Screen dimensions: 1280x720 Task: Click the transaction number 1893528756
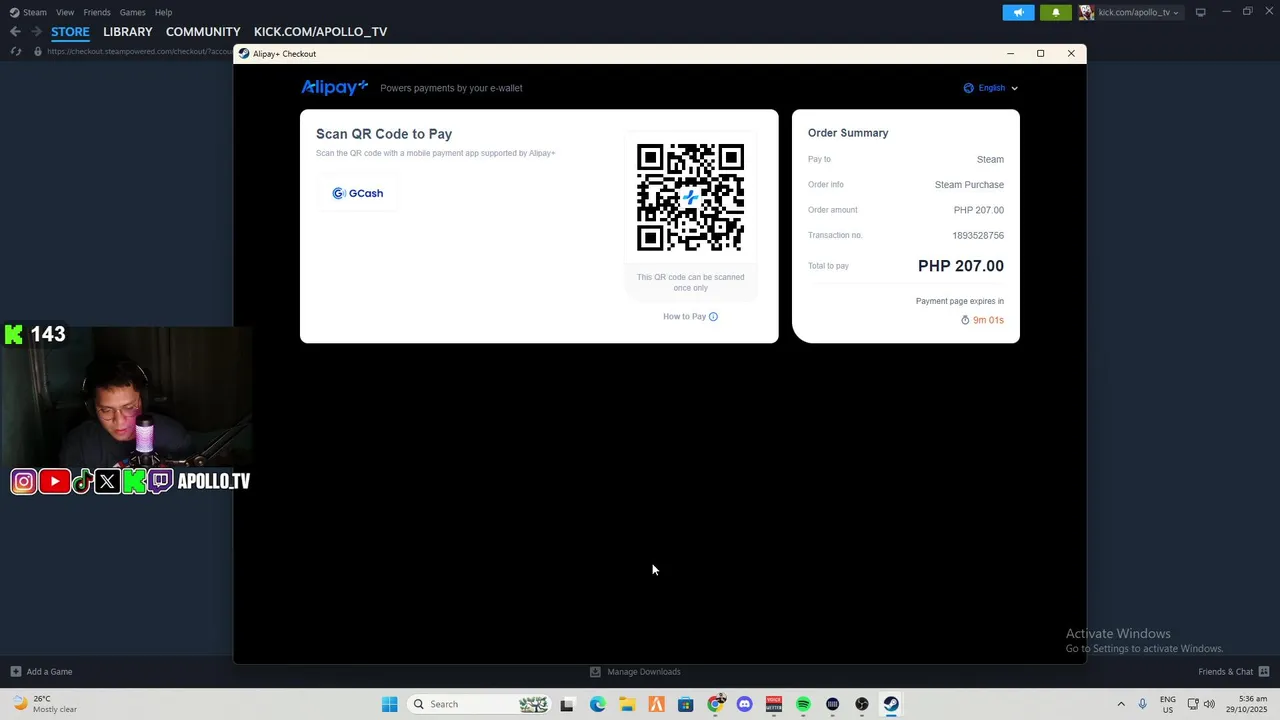(978, 236)
